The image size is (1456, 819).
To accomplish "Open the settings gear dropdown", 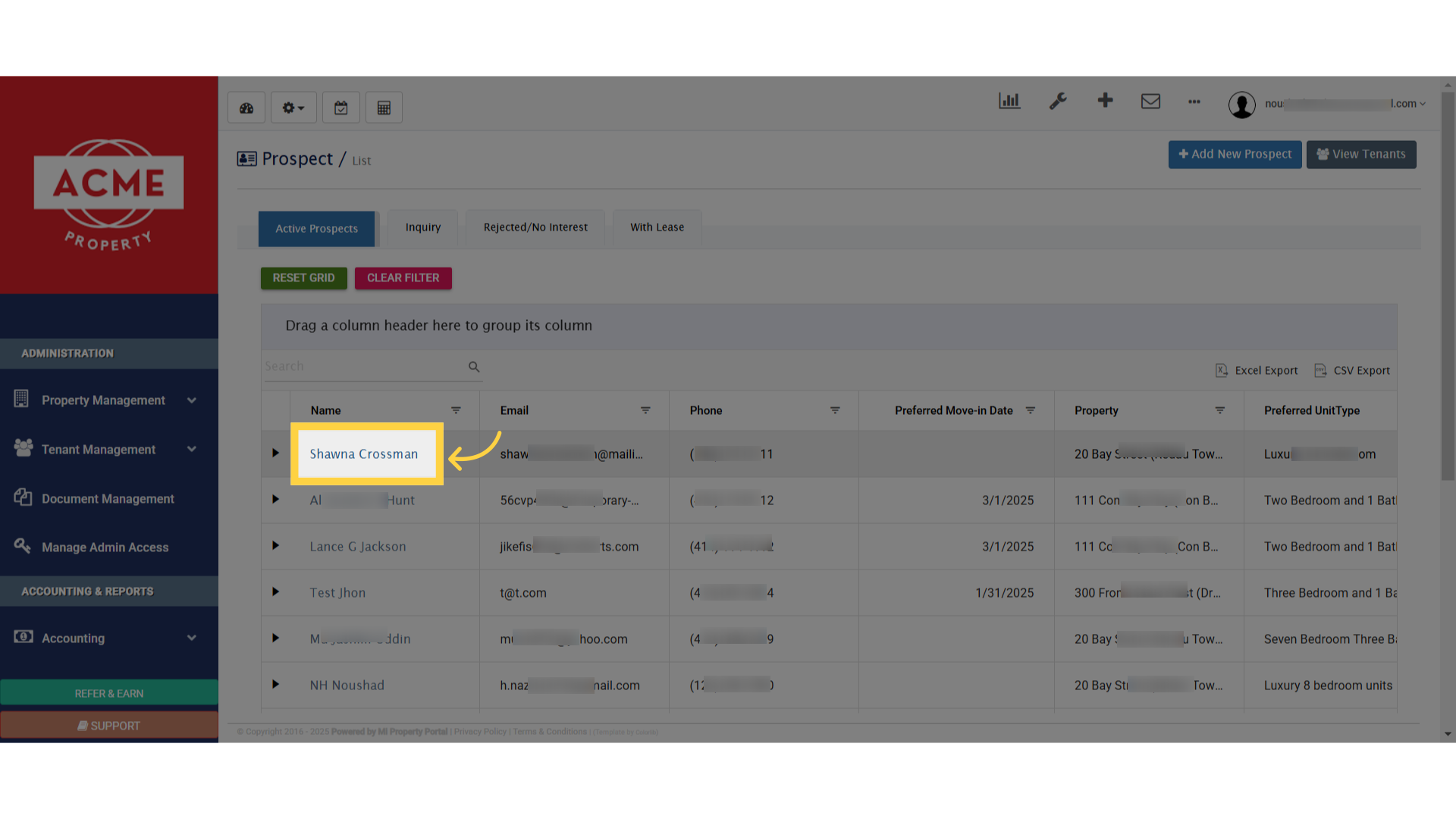I will pos(293,107).
